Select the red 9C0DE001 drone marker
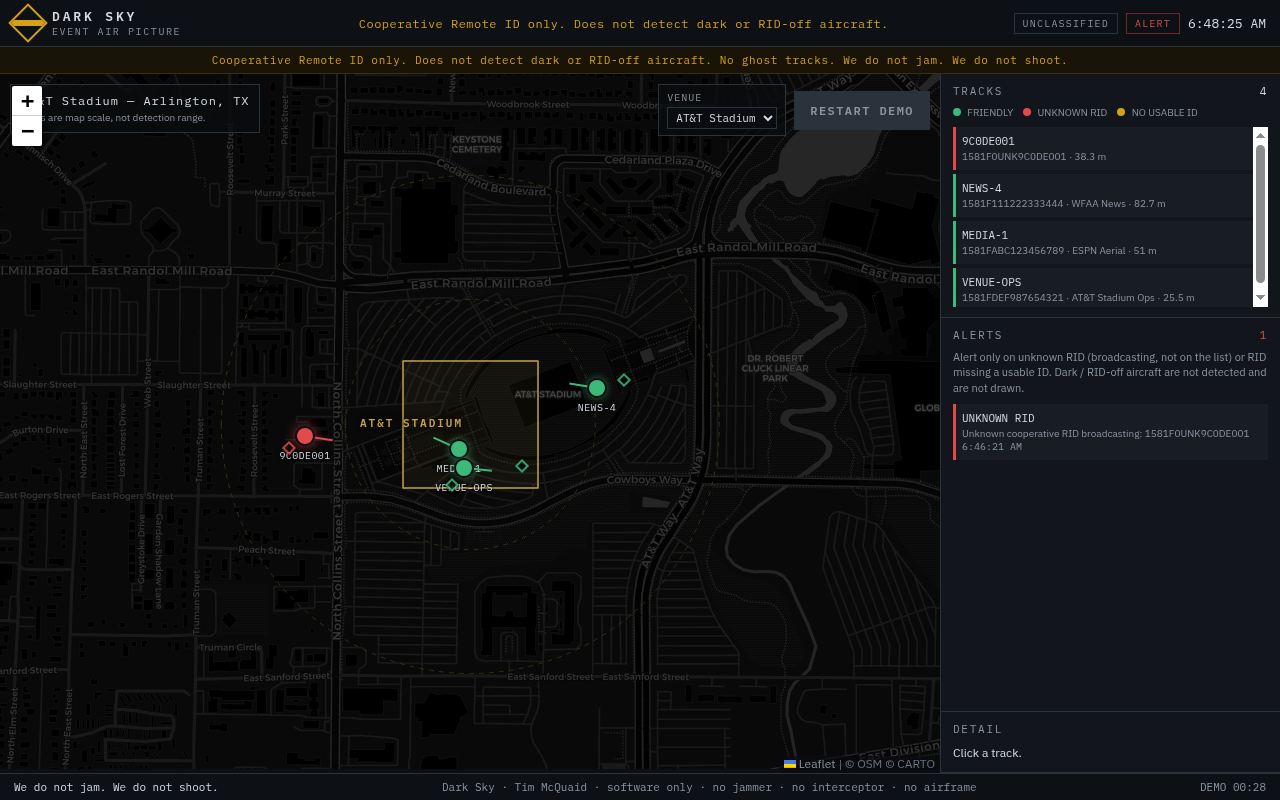This screenshot has height=800, width=1280. (x=305, y=436)
